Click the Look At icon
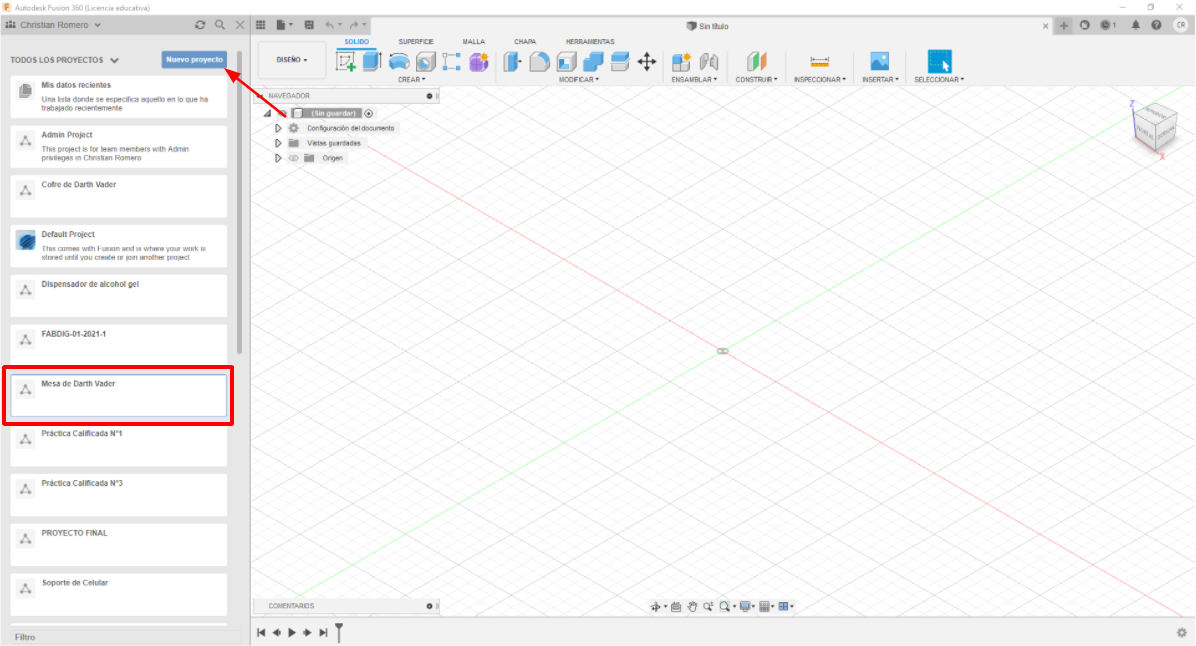The height and width of the screenshot is (646, 1196). [x=676, y=606]
